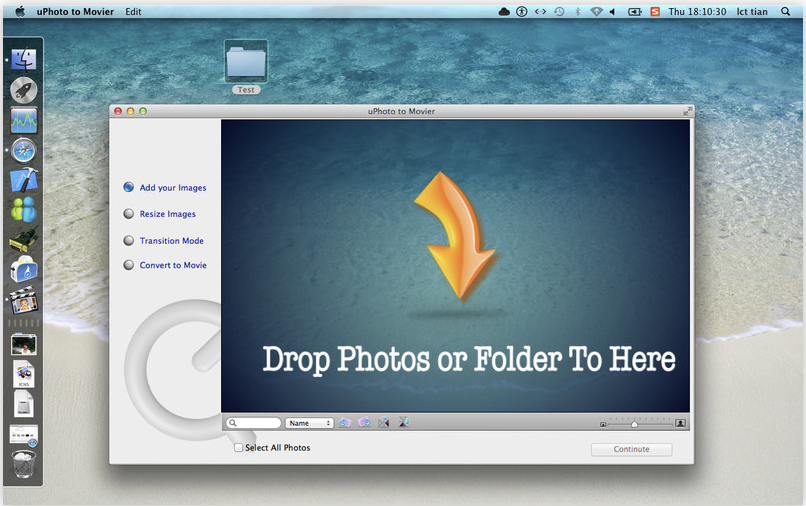Select the Transition Mode step
Image resolution: width=806 pixels, height=506 pixels.
pyautogui.click(x=163, y=241)
